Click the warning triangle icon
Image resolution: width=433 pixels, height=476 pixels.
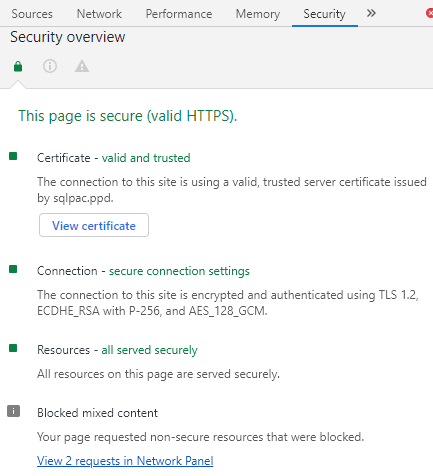coord(82,66)
